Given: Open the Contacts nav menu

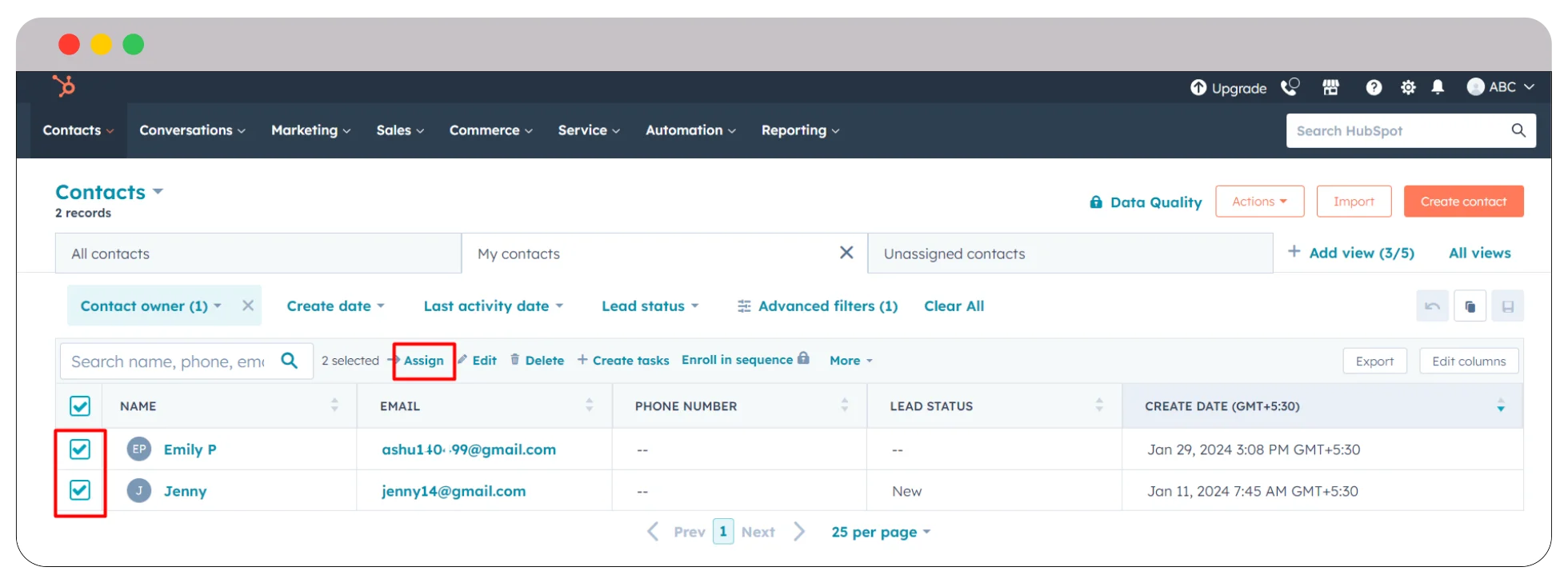Looking at the screenshot, I should click(x=78, y=130).
